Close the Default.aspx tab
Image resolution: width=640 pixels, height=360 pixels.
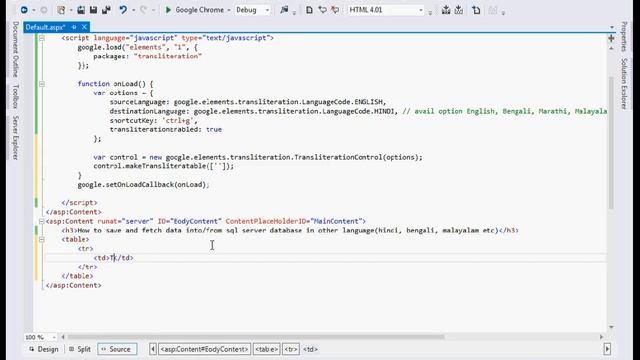[x=84, y=27]
